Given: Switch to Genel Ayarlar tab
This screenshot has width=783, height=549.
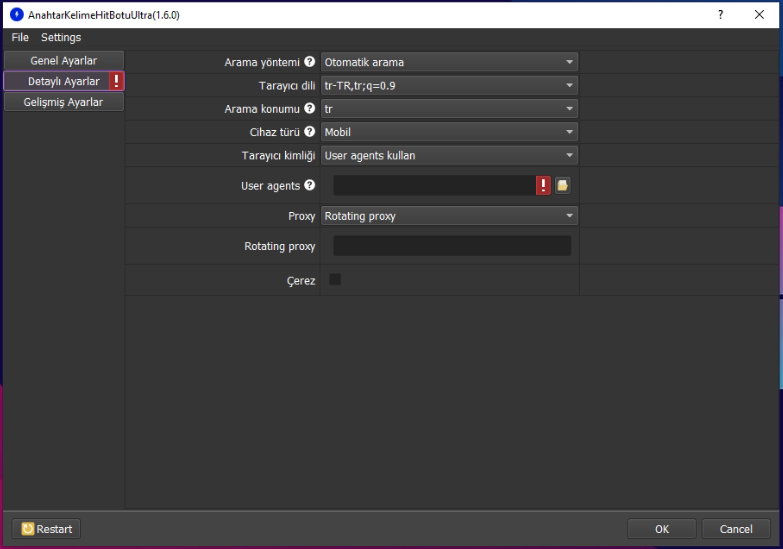Looking at the screenshot, I should click(64, 61).
